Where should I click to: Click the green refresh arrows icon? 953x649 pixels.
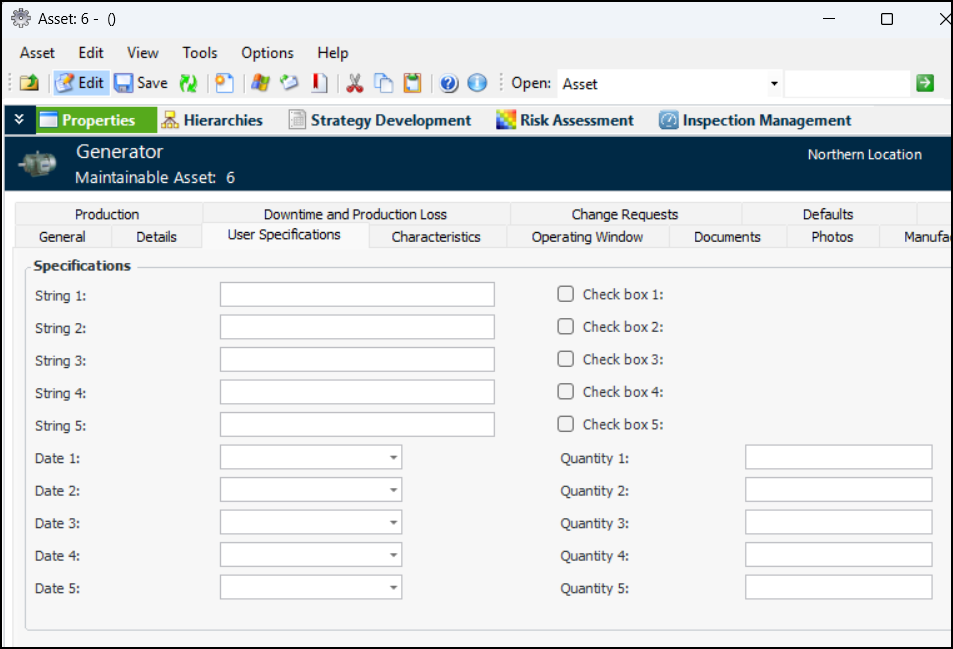(188, 84)
